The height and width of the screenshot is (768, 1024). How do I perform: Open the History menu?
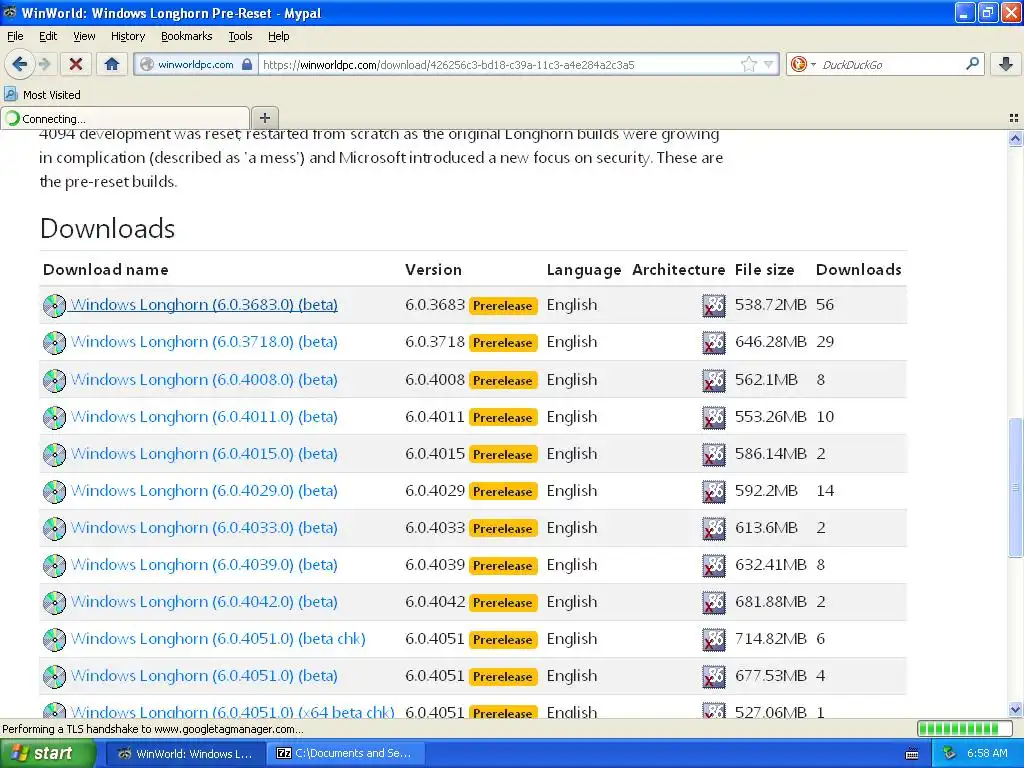coord(127,36)
